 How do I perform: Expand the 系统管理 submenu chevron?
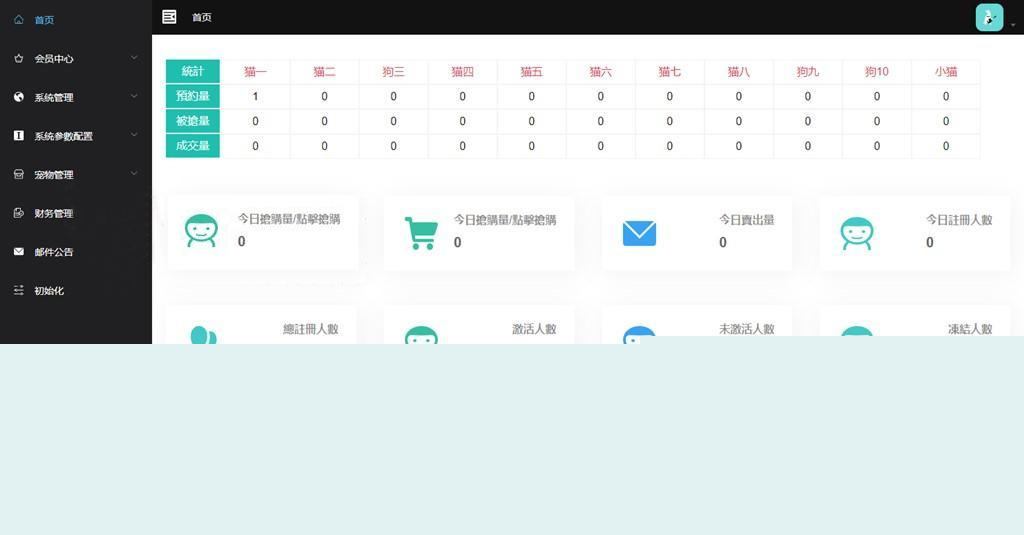[134, 96]
